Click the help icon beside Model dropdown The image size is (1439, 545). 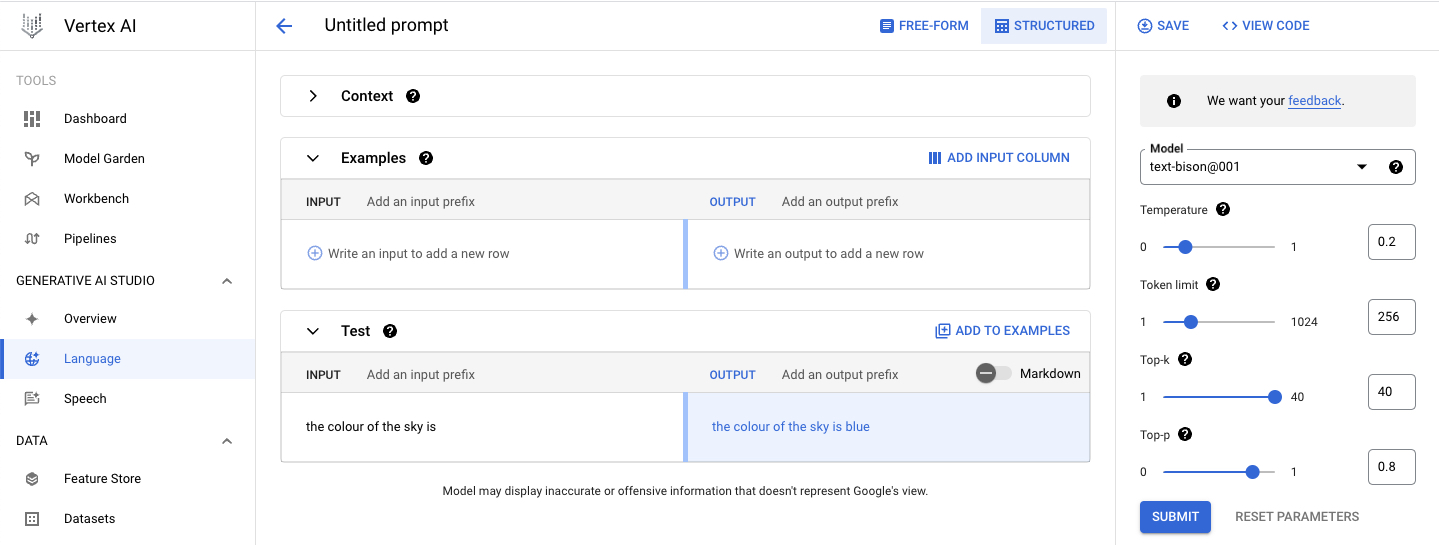coord(1396,167)
